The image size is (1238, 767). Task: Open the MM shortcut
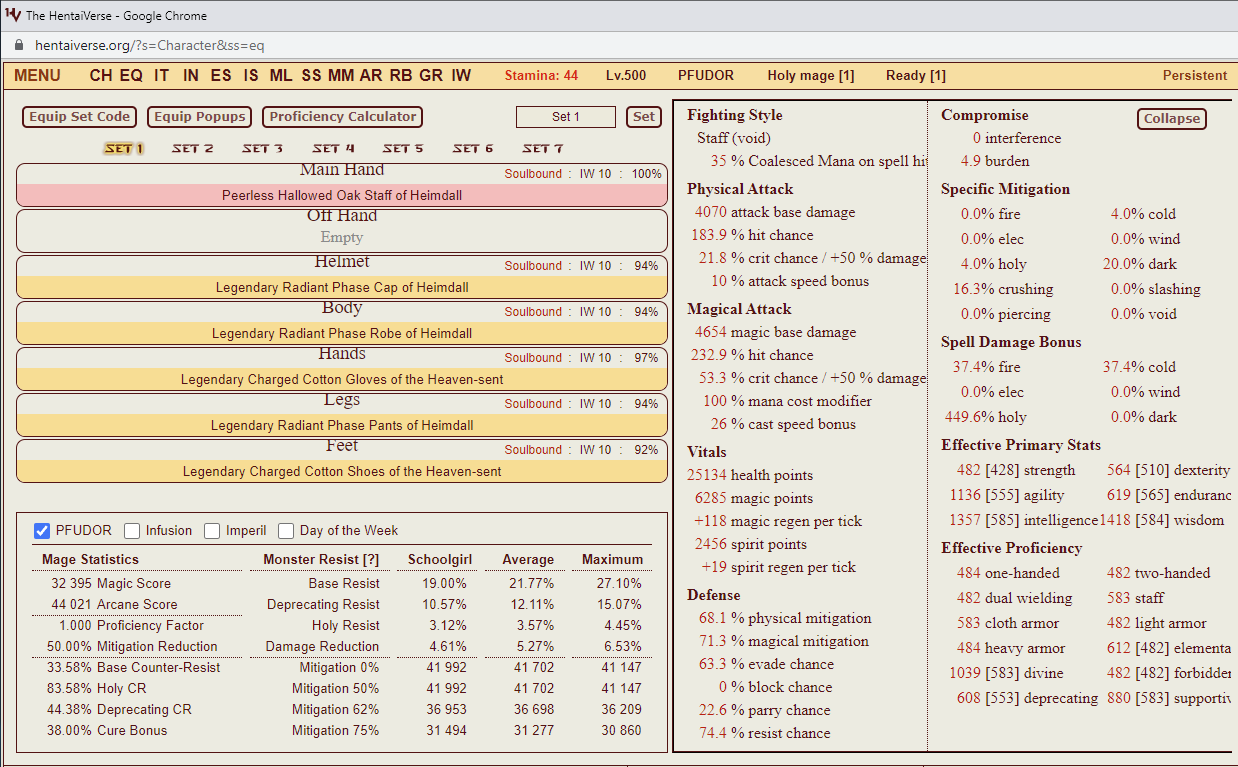coord(341,76)
